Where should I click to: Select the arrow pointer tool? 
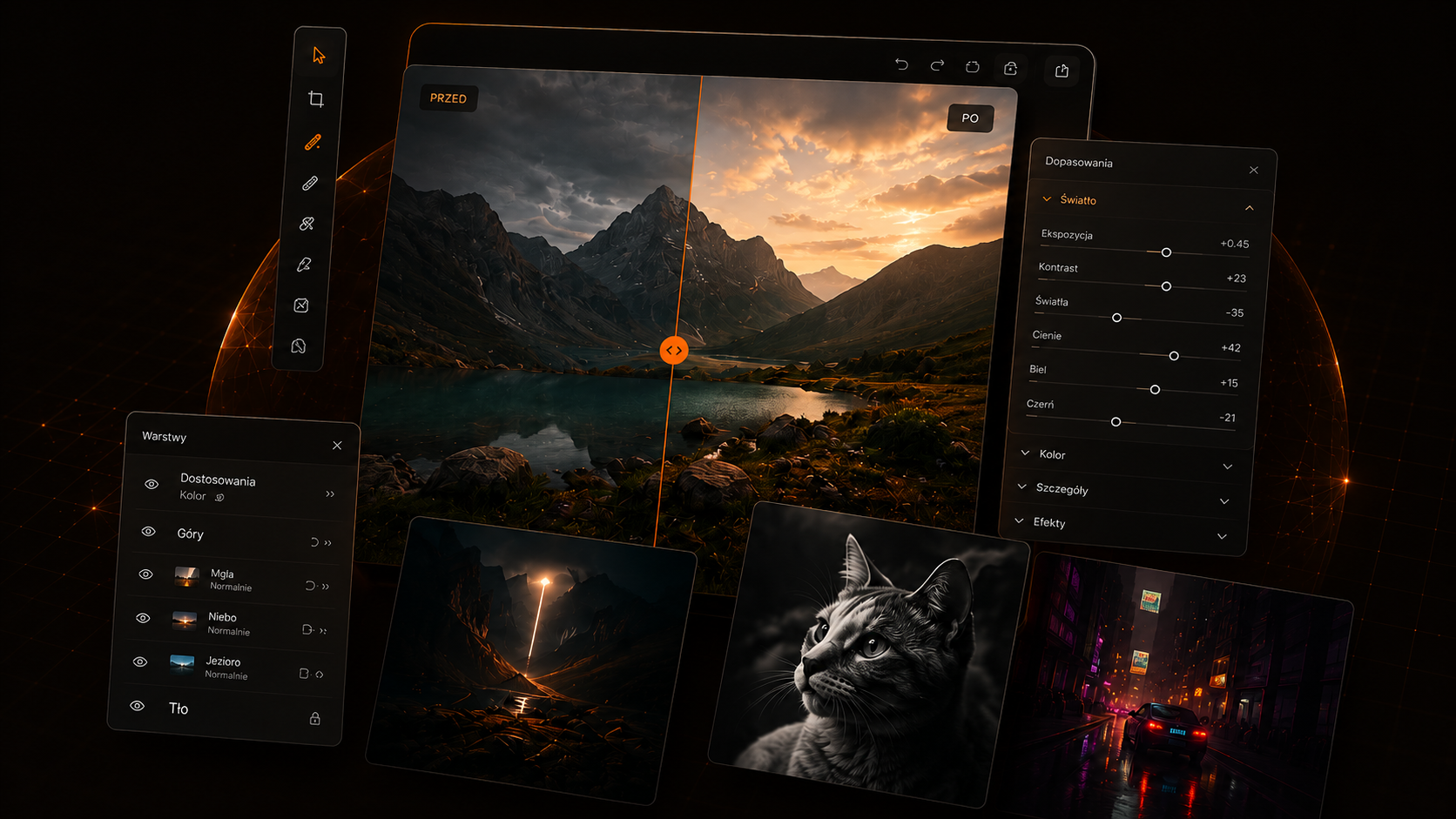[x=319, y=56]
